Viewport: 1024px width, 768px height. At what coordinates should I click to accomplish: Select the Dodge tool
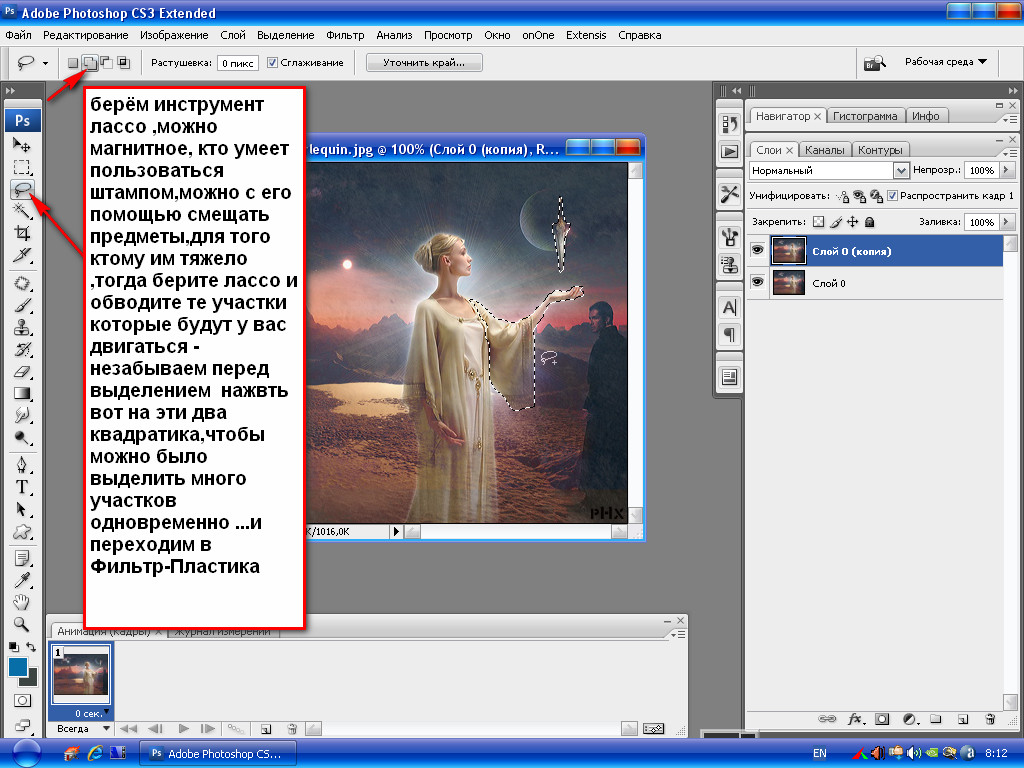(22, 438)
